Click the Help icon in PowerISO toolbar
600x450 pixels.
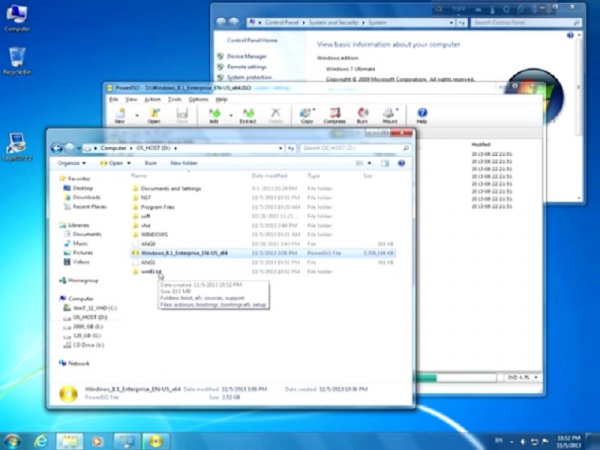(422, 115)
